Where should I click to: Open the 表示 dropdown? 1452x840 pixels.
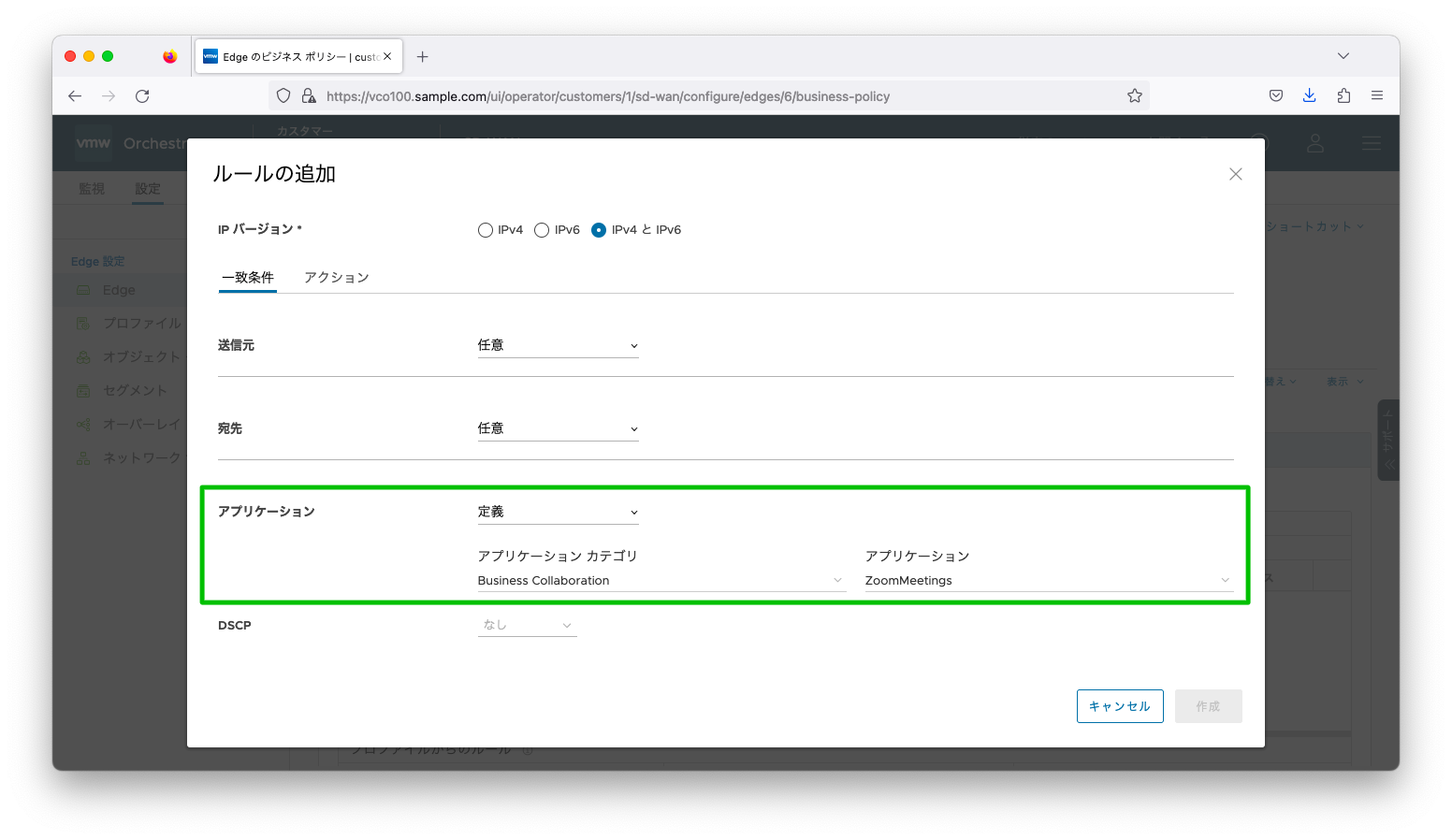[1344, 382]
